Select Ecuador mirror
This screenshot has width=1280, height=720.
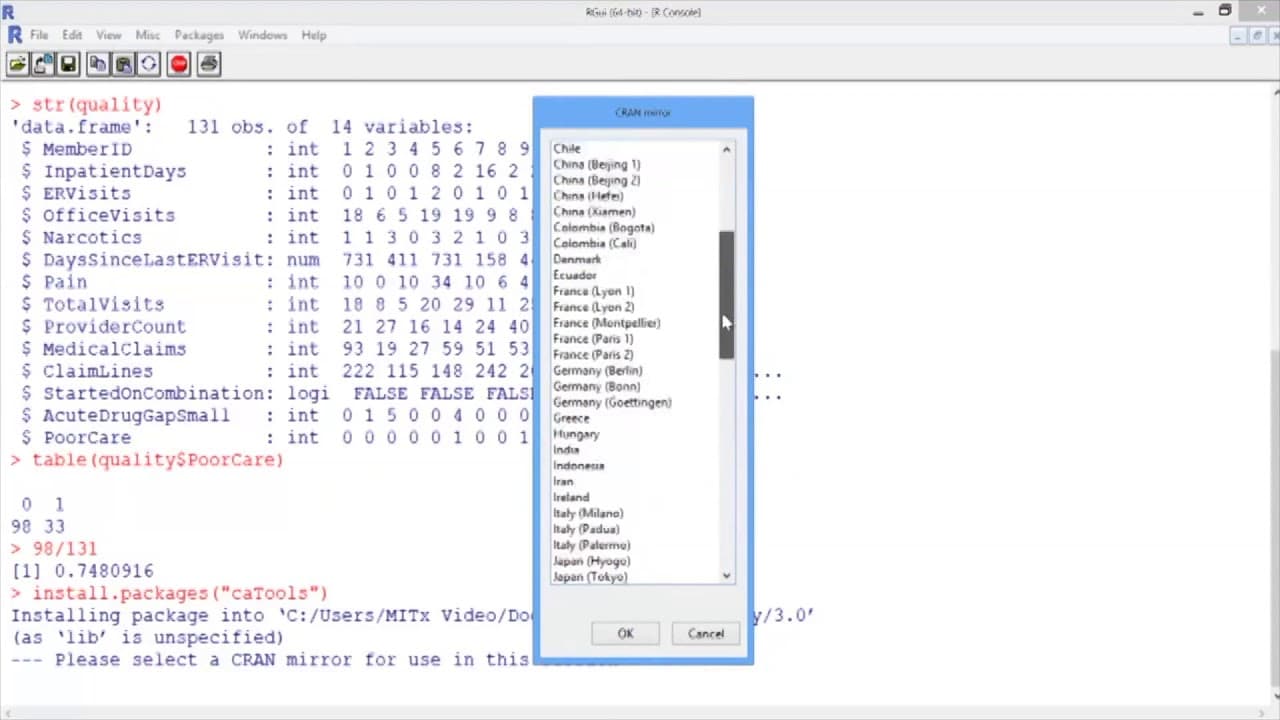pyautogui.click(x=575, y=275)
